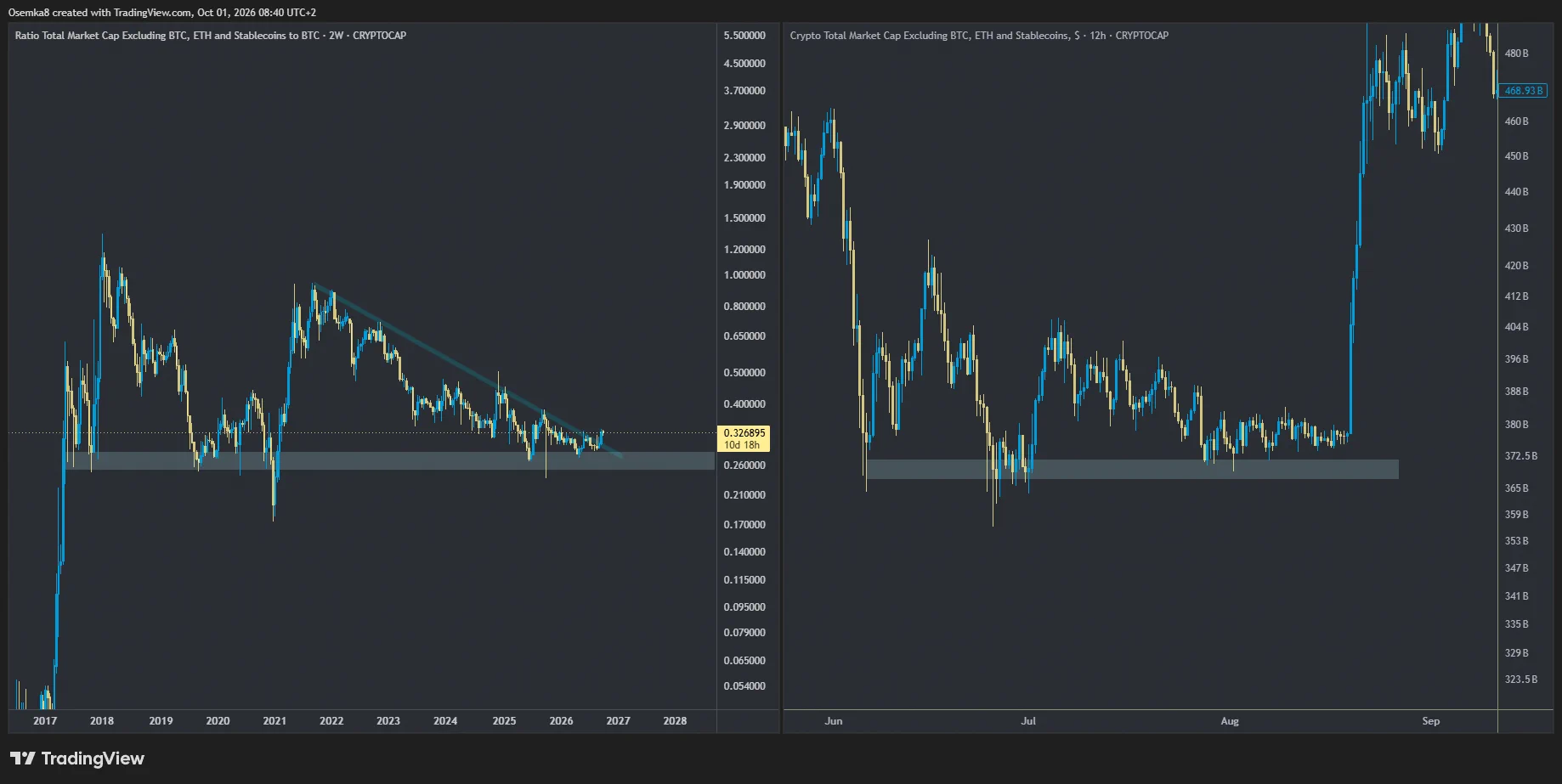This screenshot has width=1562, height=784.
Task: Click the 1.200000 price axis label
Action: pos(744,250)
